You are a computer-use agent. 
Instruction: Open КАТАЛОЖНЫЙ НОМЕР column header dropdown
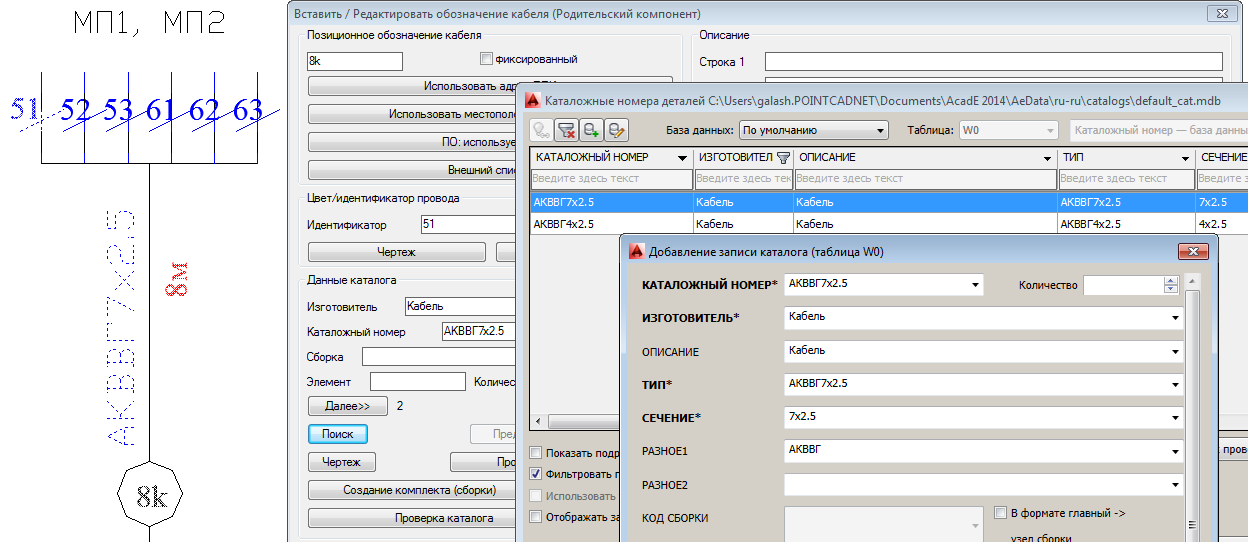click(682, 158)
